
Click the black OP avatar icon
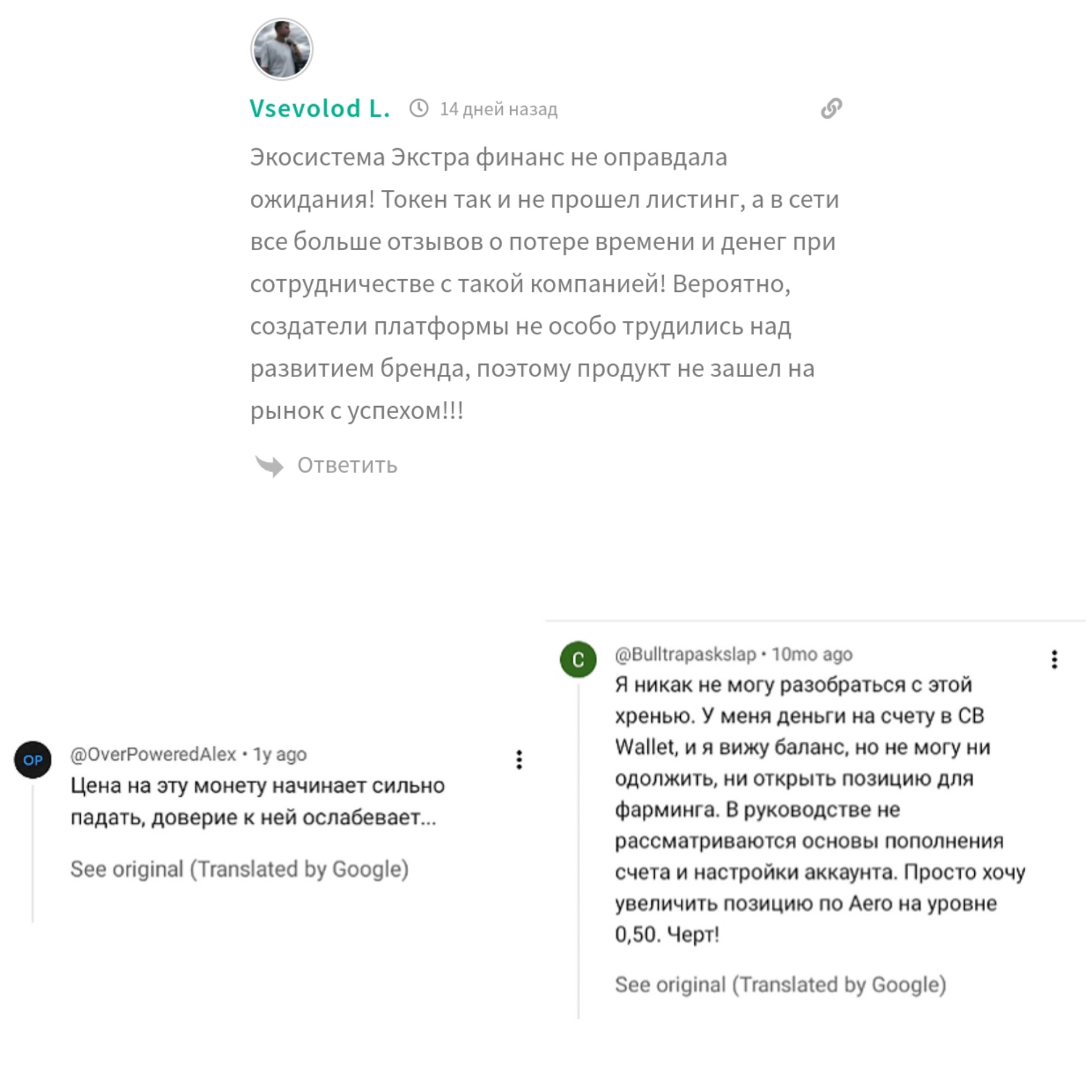(x=32, y=760)
